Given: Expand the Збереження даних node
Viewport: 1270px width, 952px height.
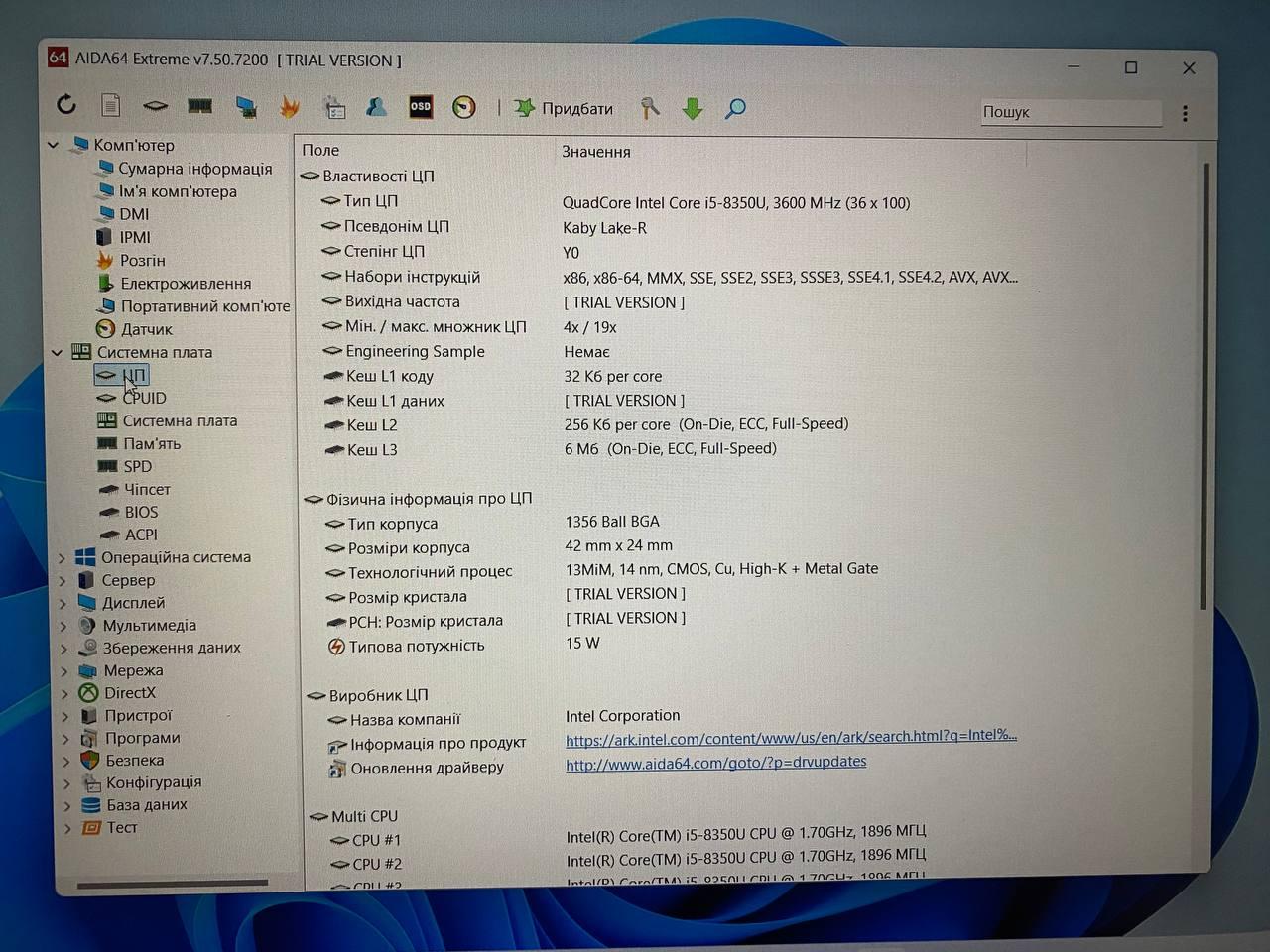Looking at the screenshot, I should (x=64, y=649).
